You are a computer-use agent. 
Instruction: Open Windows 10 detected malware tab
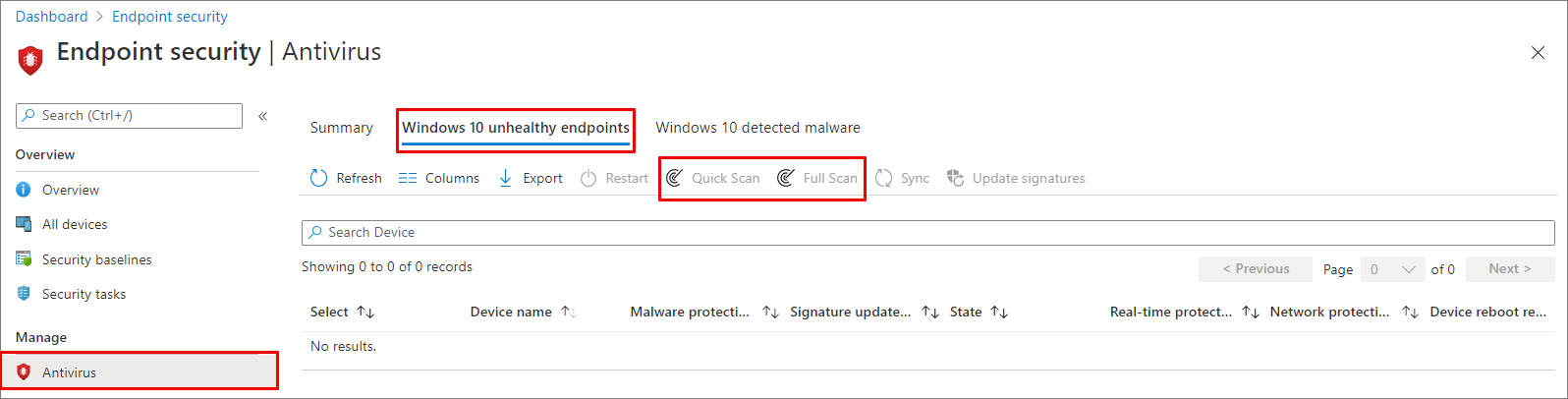click(x=757, y=128)
